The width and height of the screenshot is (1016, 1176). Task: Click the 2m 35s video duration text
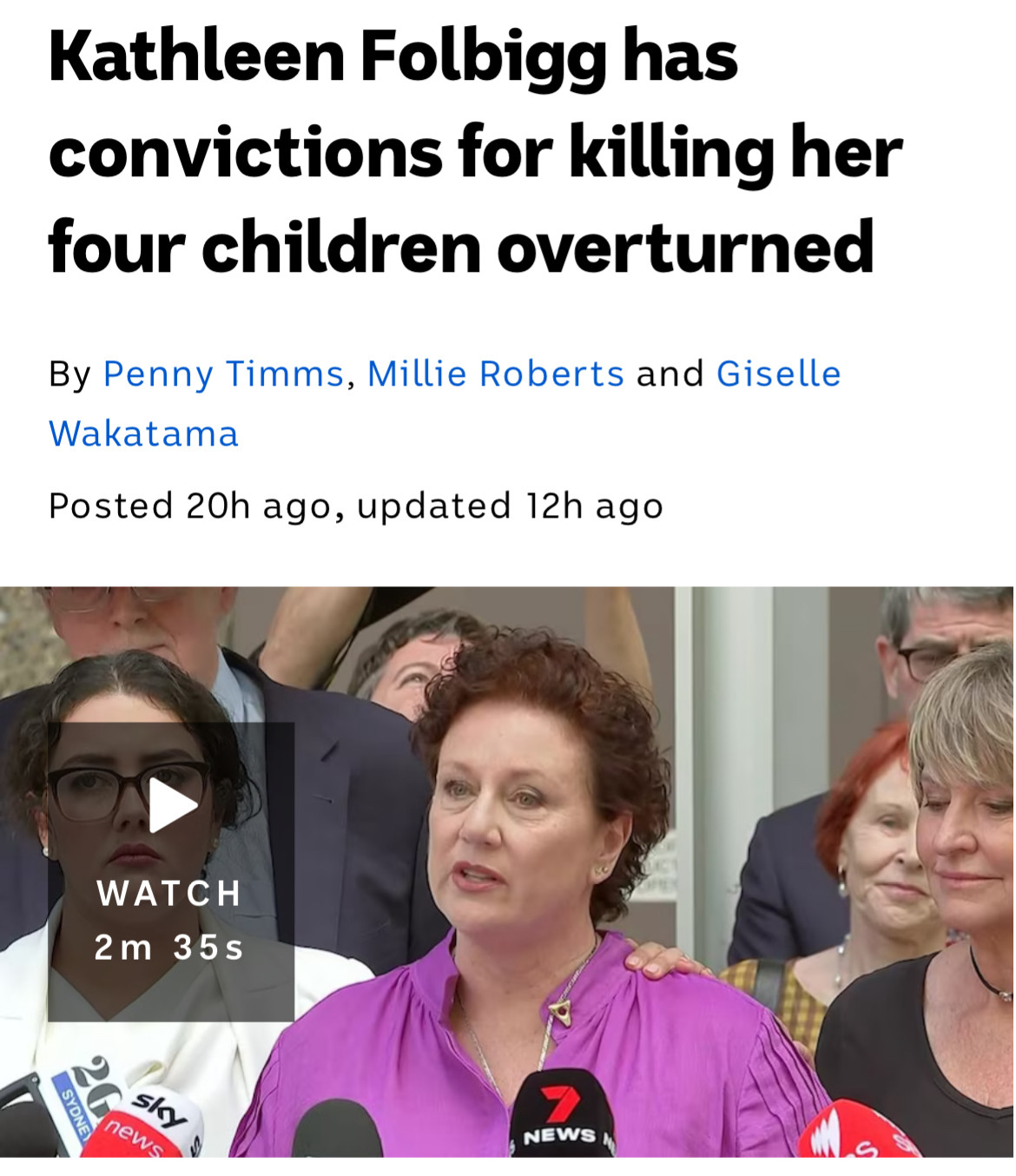168,947
